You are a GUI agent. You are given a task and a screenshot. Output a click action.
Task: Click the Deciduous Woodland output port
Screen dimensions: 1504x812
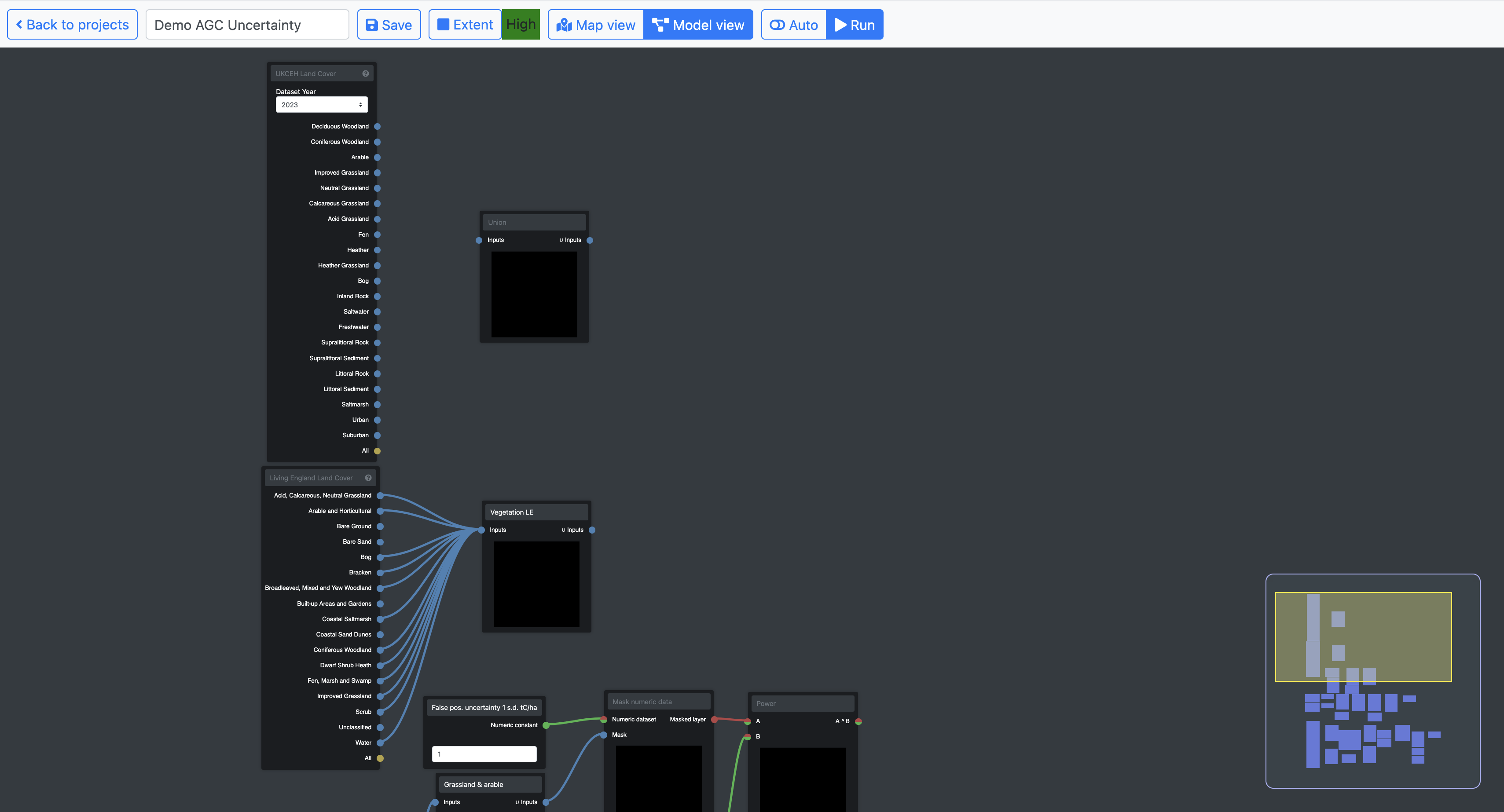coord(377,127)
